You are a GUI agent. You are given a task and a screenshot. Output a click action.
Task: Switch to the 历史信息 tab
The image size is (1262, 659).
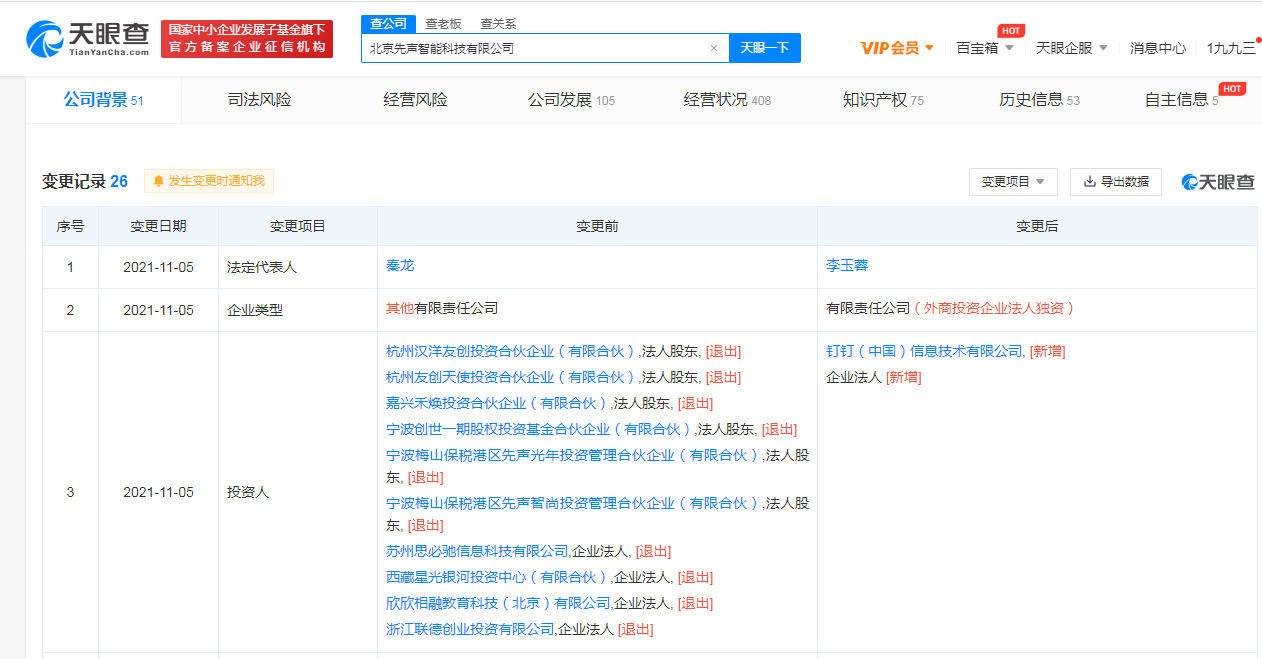click(x=1039, y=100)
